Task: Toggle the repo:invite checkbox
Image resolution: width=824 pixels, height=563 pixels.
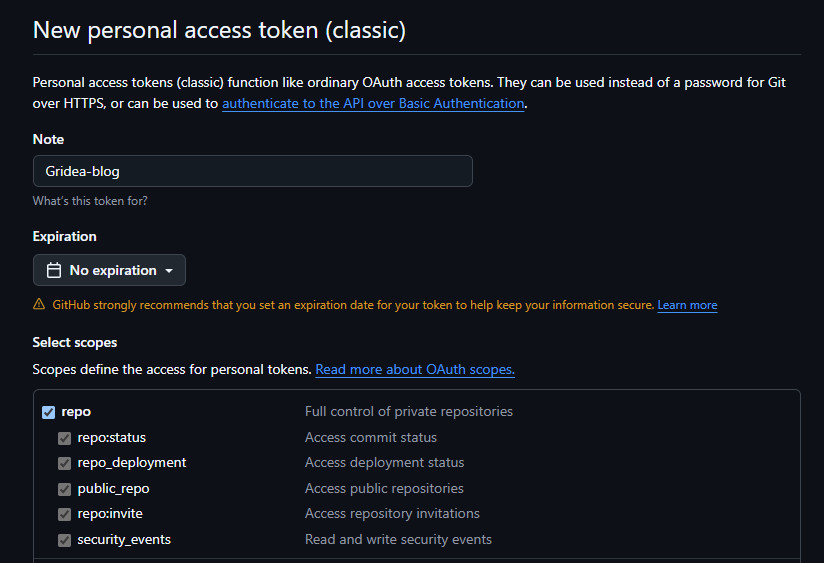Action: click(64, 514)
